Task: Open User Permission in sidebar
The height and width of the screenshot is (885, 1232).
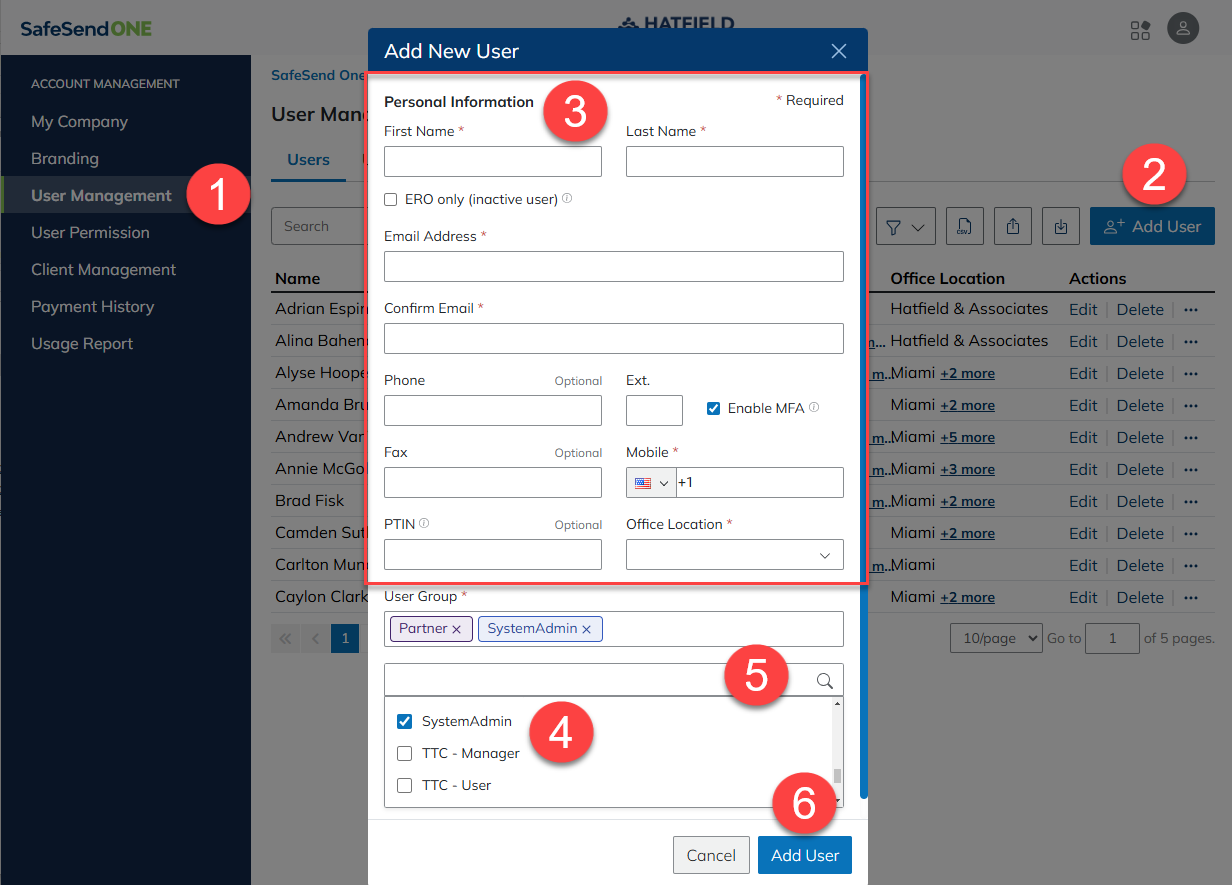Action: pyautogui.click(x=90, y=233)
